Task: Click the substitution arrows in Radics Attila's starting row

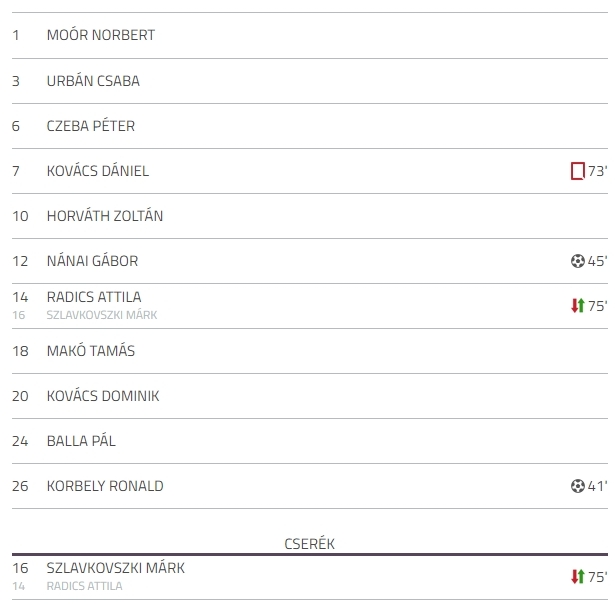Action: click(577, 306)
